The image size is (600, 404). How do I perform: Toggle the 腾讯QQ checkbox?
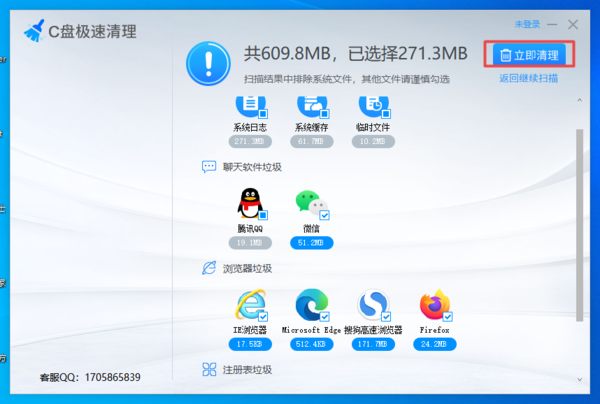263,215
